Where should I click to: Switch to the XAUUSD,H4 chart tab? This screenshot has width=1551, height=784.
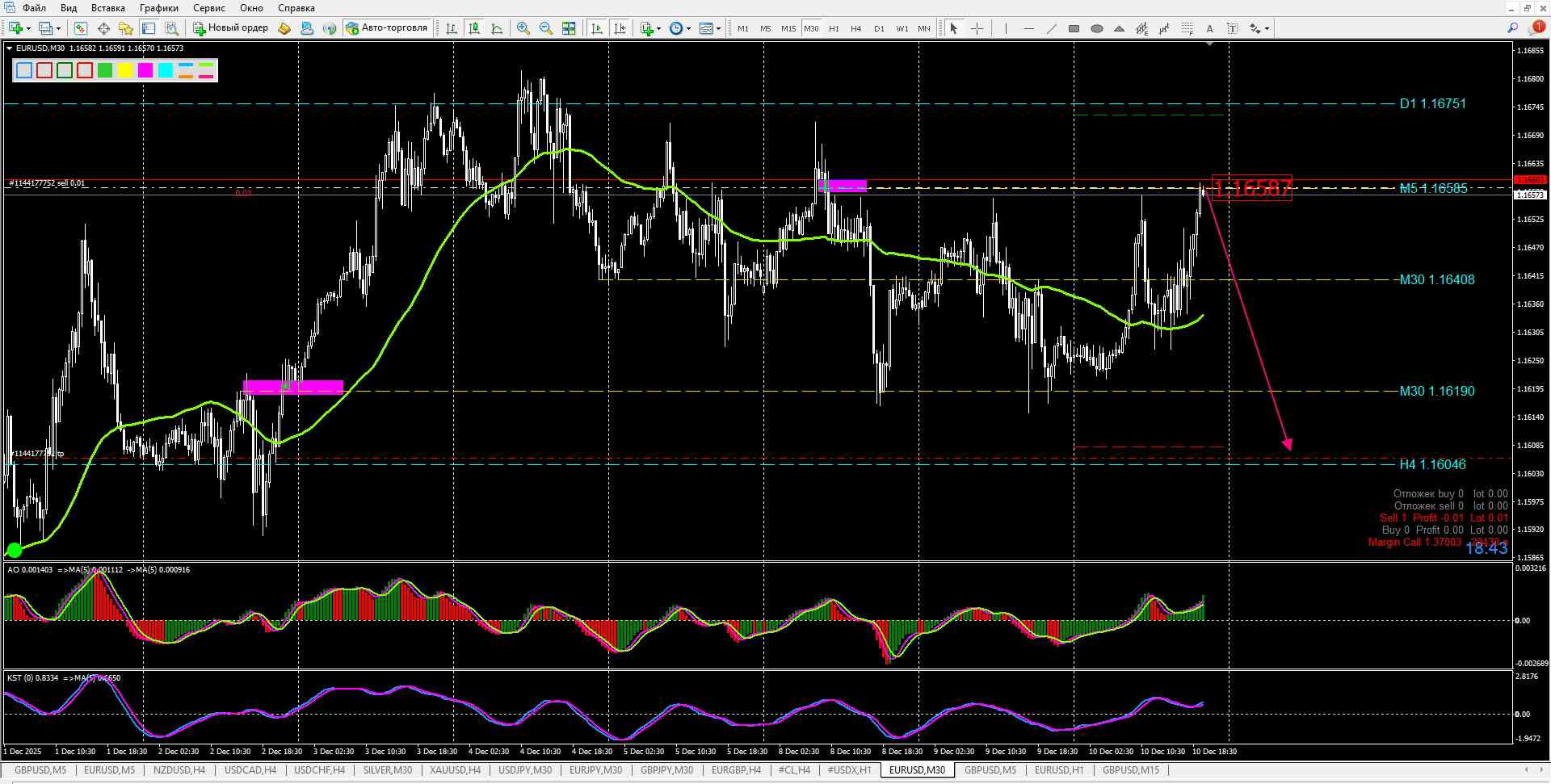coord(456,770)
